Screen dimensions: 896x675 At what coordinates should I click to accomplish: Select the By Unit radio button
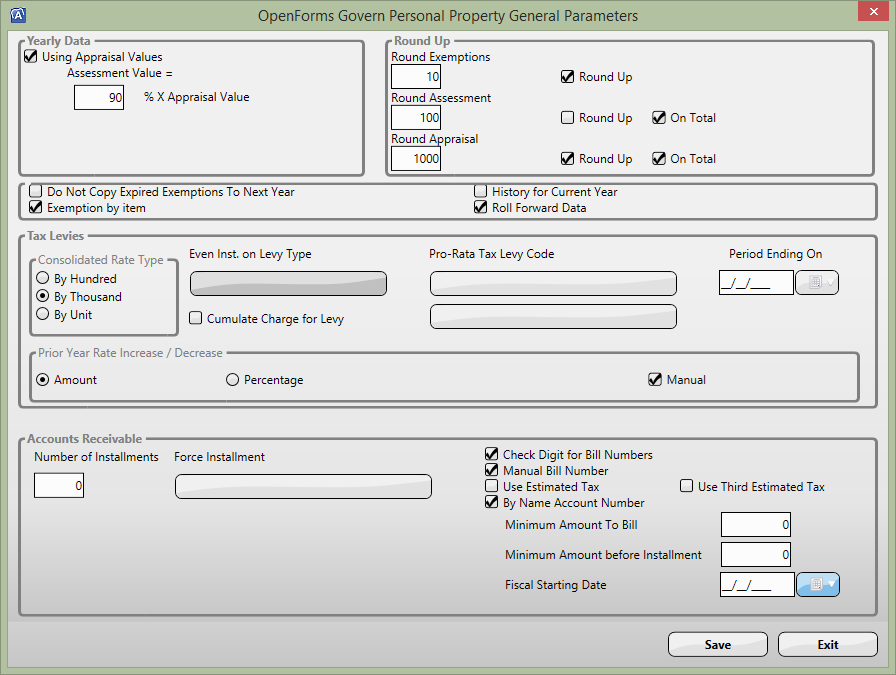click(x=43, y=314)
